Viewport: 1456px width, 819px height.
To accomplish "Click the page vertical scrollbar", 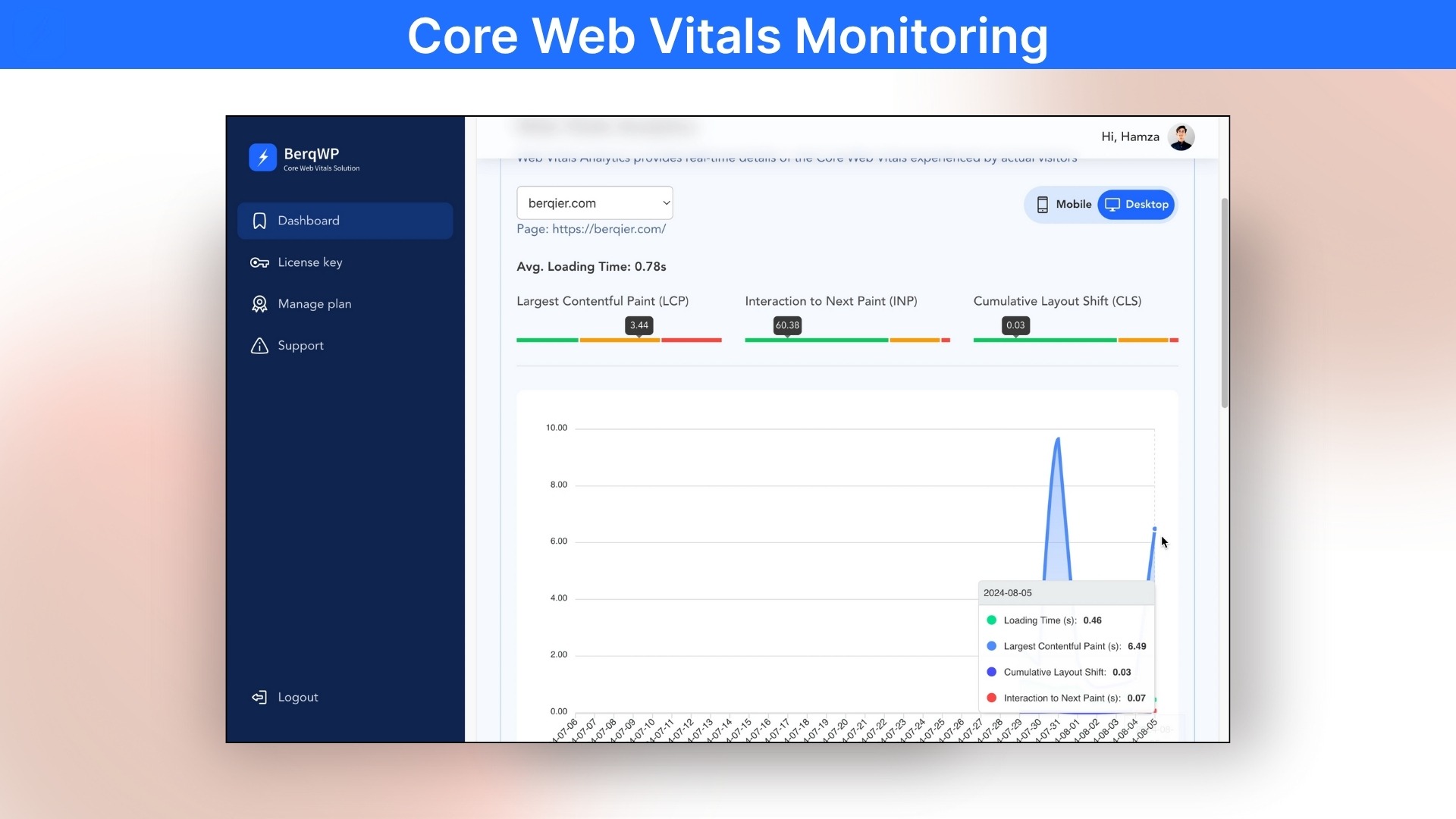I will (1224, 303).
